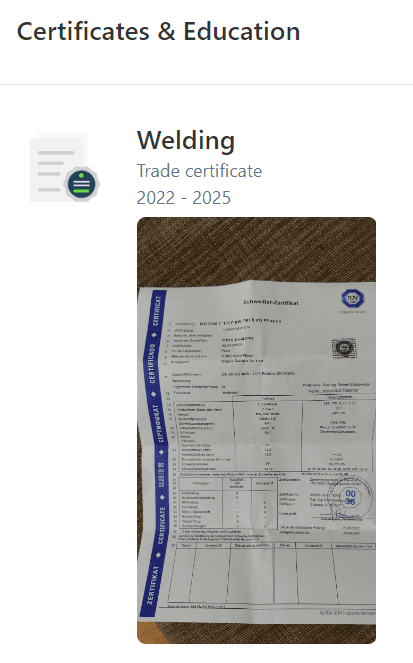Open the Welding certificate photo thumbnail
This screenshot has height=663, width=413.
(x=256, y=430)
